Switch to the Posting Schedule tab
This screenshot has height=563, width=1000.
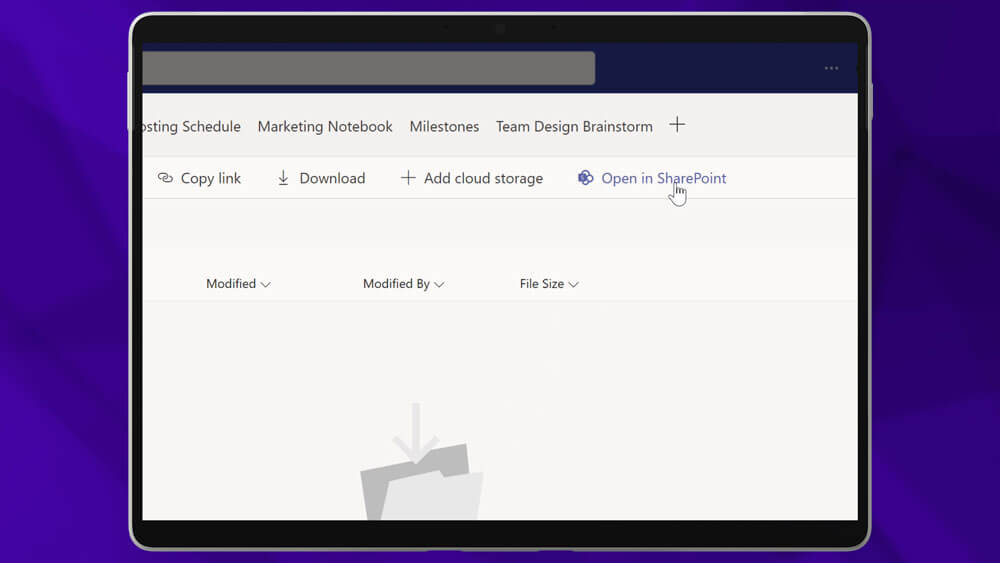click(x=192, y=126)
